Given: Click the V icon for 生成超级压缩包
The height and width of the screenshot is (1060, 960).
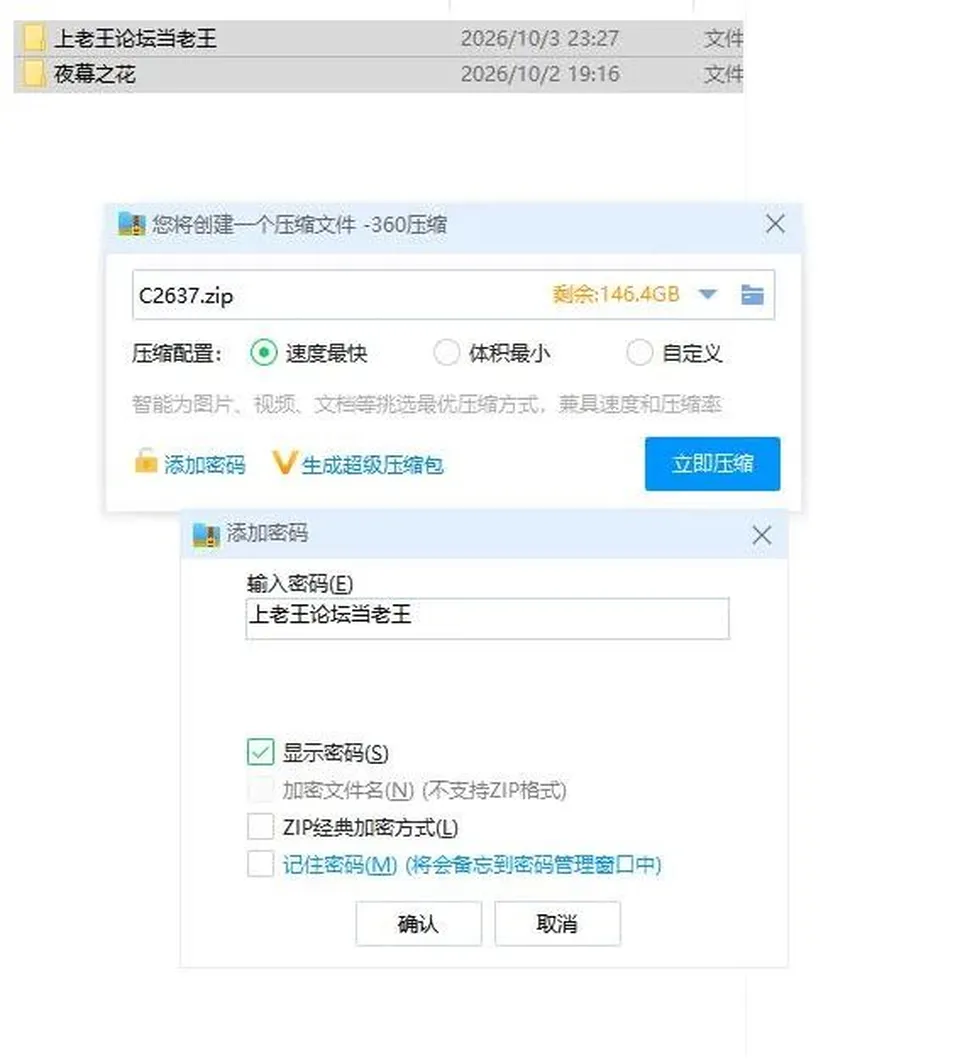Looking at the screenshot, I should click(284, 463).
